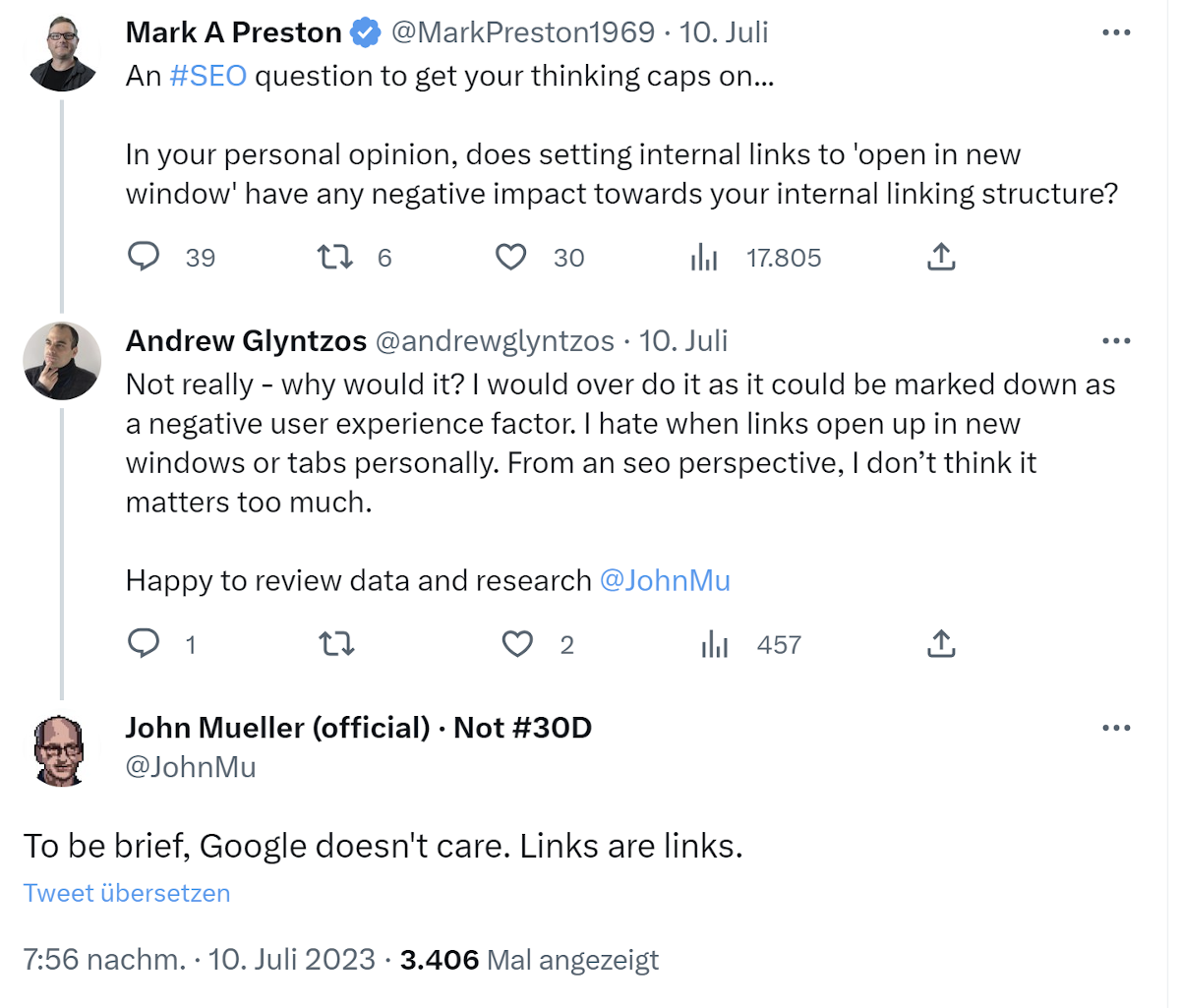Click the share icon on Mark Preston's tweet
This screenshot has height=1008, width=1180.
(x=940, y=256)
